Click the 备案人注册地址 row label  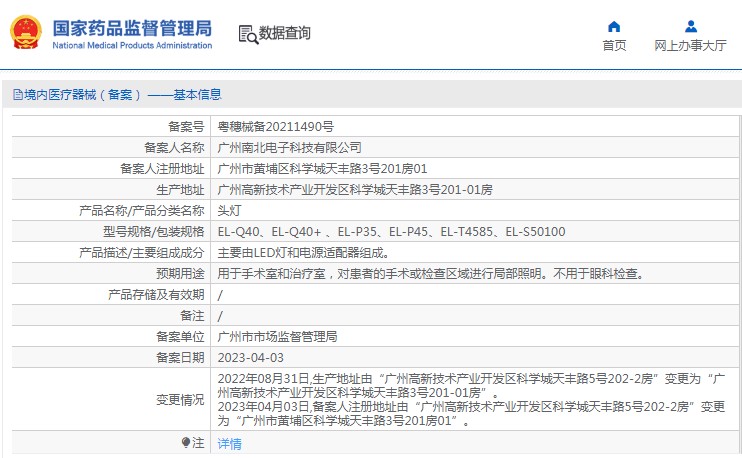coord(162,168)
